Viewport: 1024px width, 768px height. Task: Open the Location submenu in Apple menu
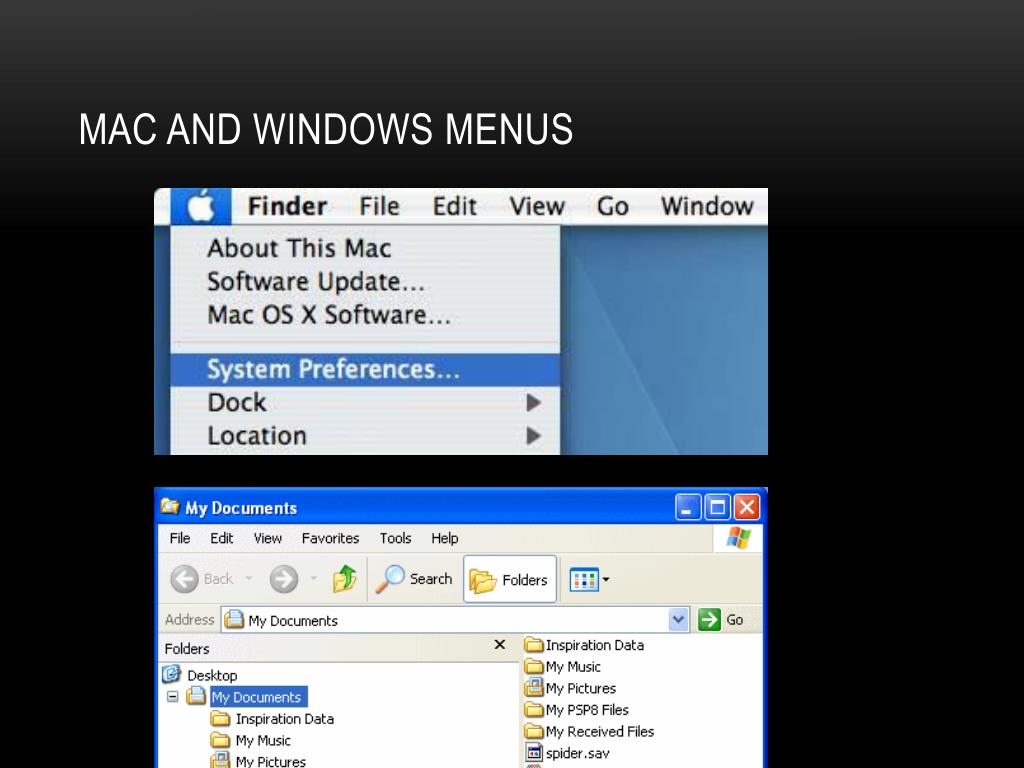click(365, 436)
